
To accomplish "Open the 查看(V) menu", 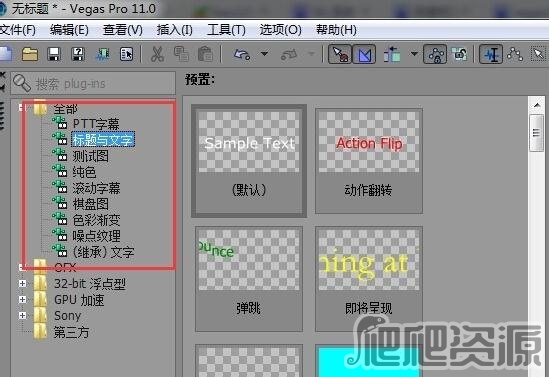I will pyautogui.click(x=123, y=30).
